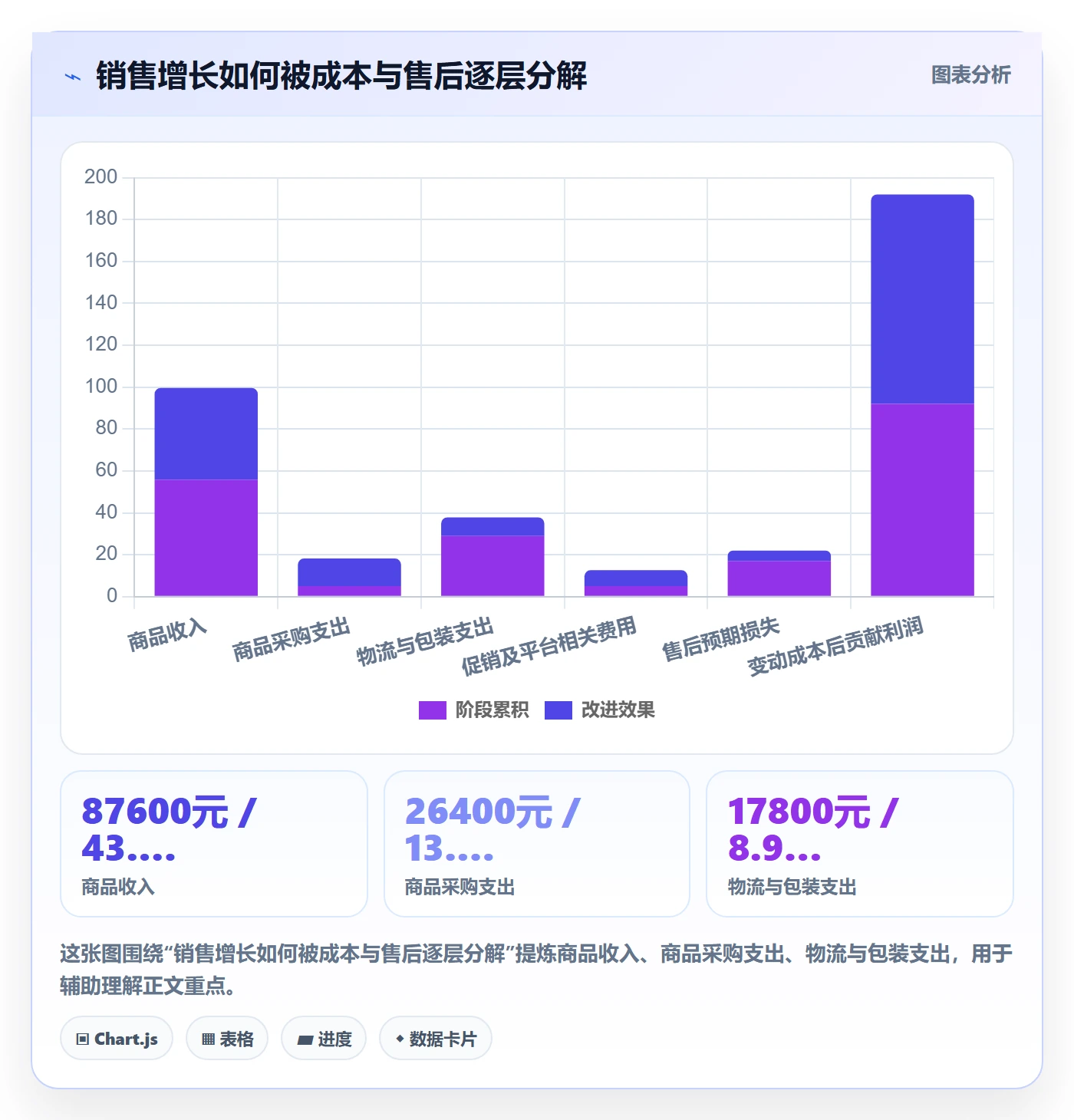
Task: Click the 变动成本后贡献利润 tall bar
Action: point(922,395)
